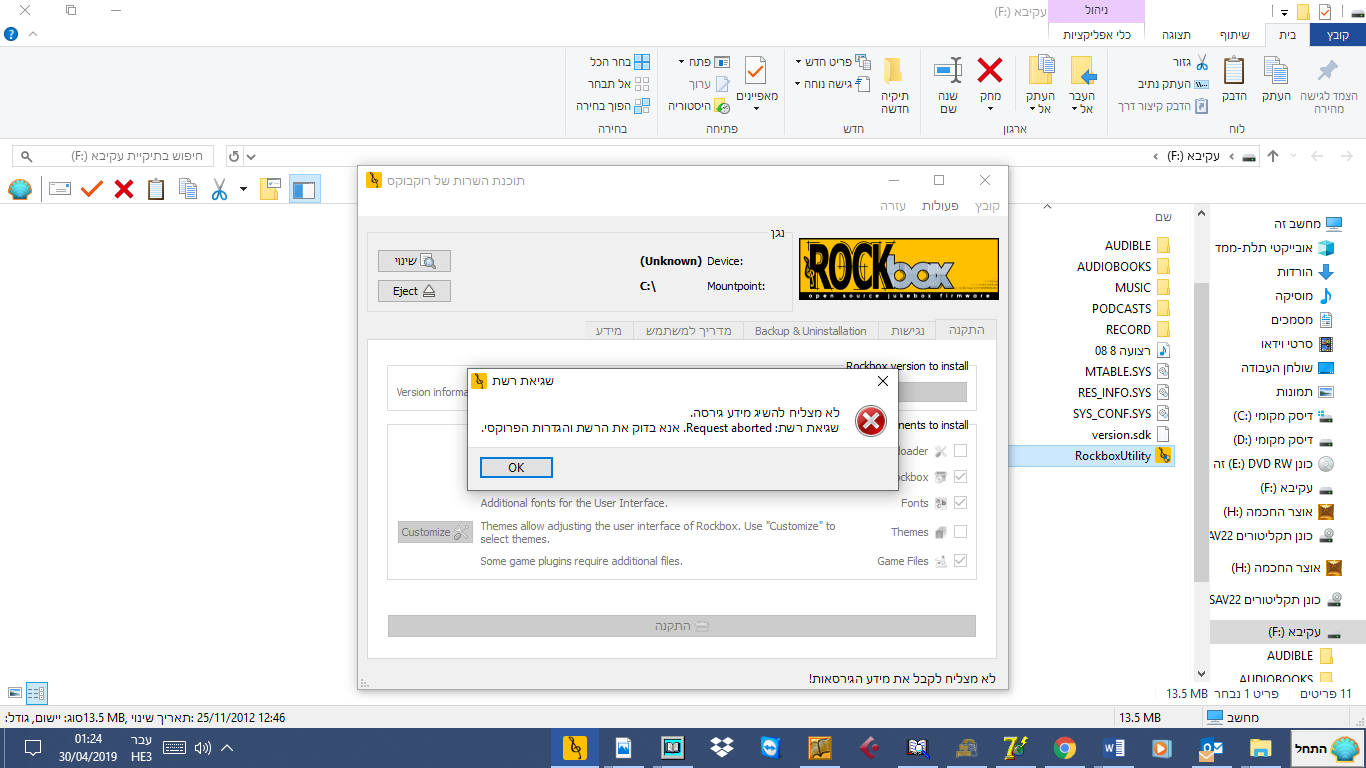The height and width of the screenshot is (768, 1366).
Task: Switch to the מדריך למשתמש tab
Action: tap(688, 330)
